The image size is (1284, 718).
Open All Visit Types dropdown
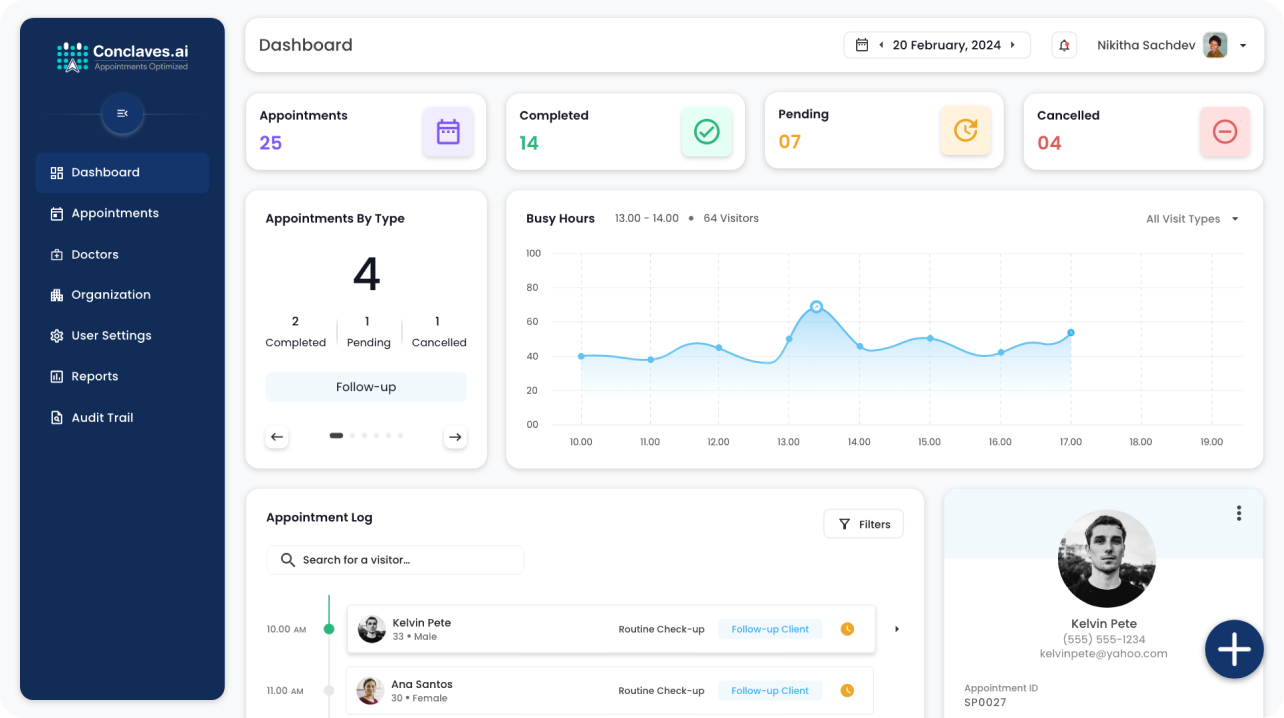tap(1192, 219)
